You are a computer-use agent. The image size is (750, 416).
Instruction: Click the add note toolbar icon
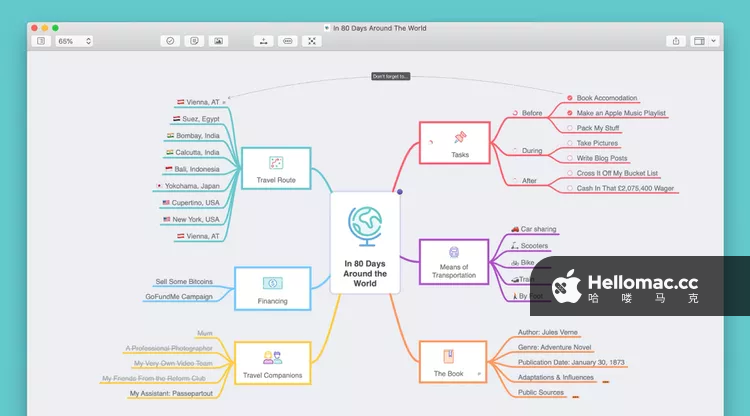pyautogui.click(x=194, y=41)
